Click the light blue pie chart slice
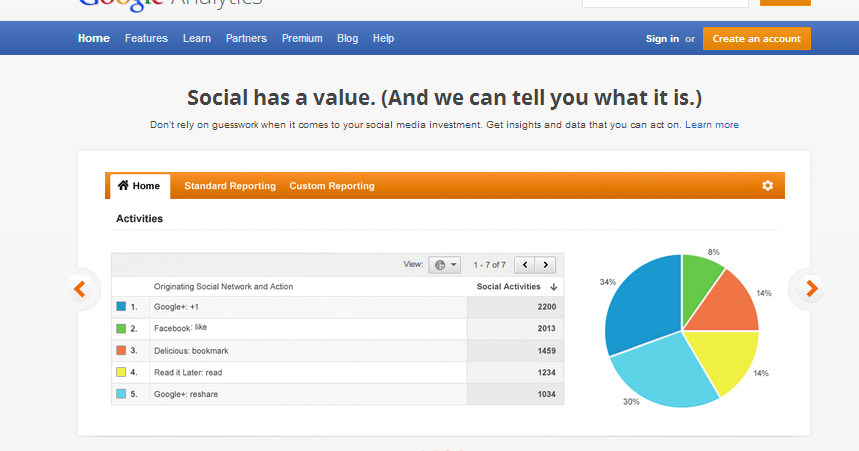This screenshot has width=859, height=451. pos(666,373)
